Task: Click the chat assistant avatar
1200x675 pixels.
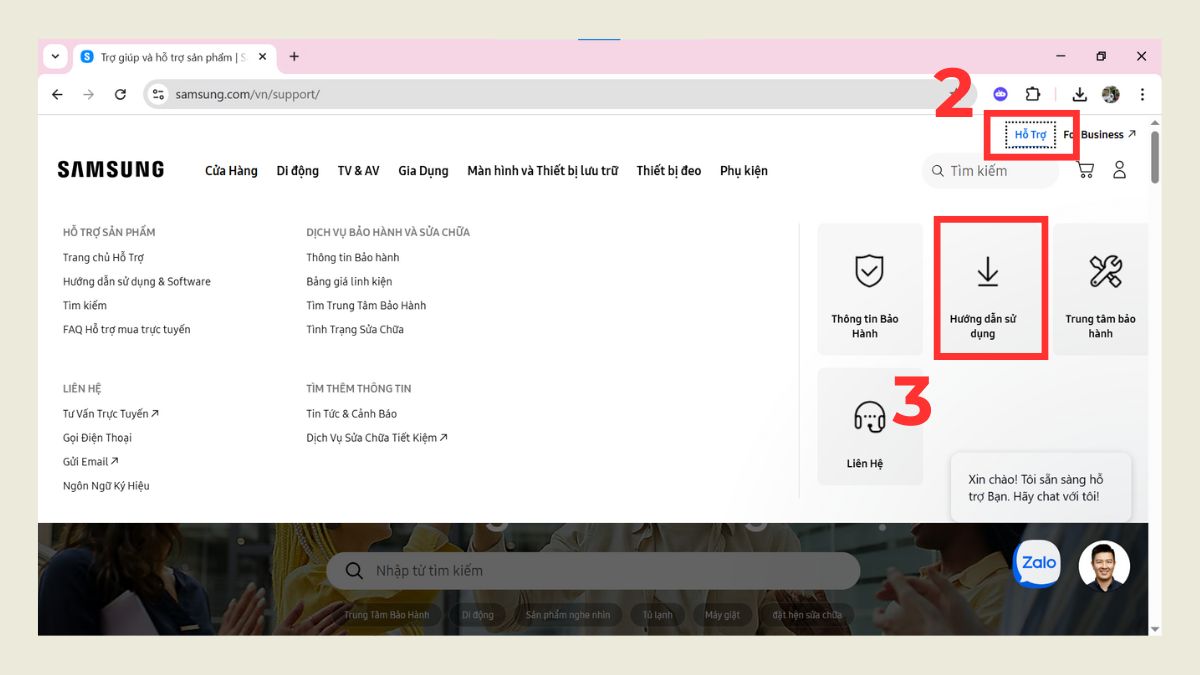Action: click(x=1104, y=566)
